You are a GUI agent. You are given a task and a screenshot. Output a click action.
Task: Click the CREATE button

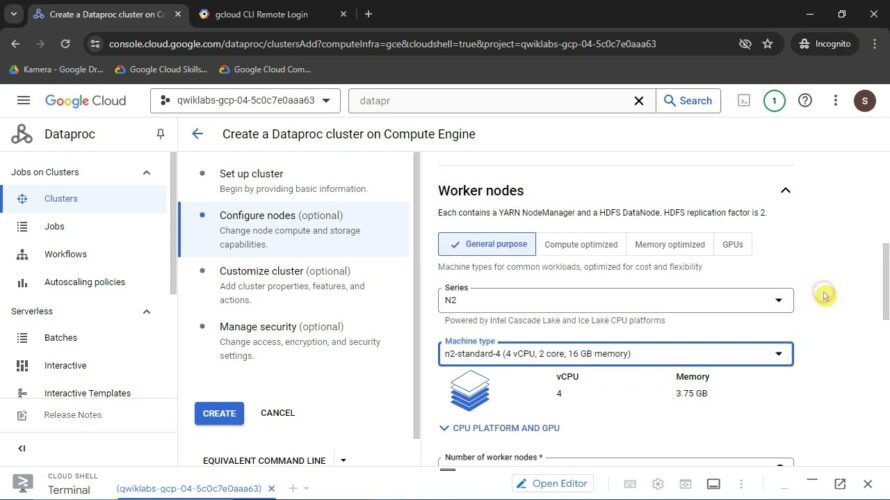click(219, 413)
